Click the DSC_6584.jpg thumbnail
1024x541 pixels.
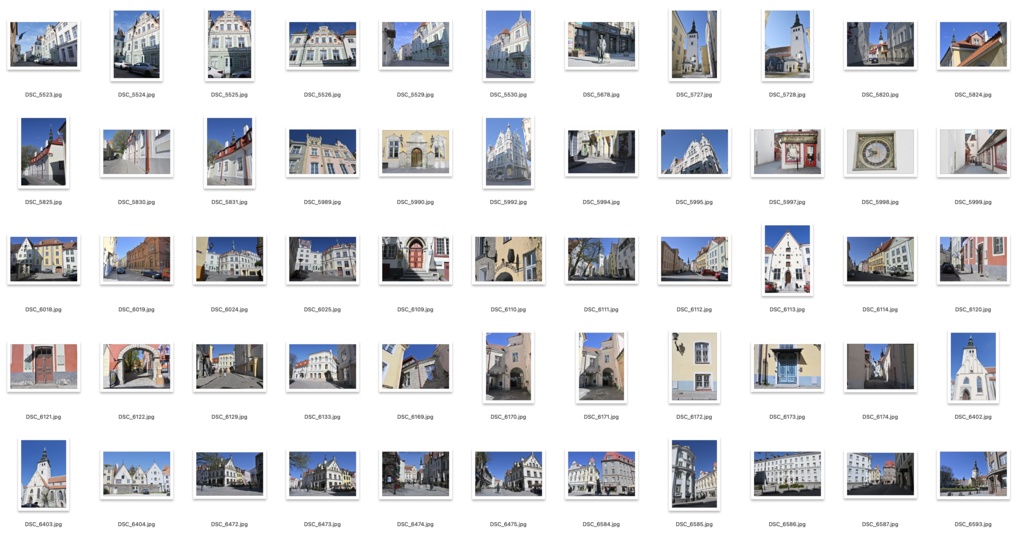click(x=601, y=474)
